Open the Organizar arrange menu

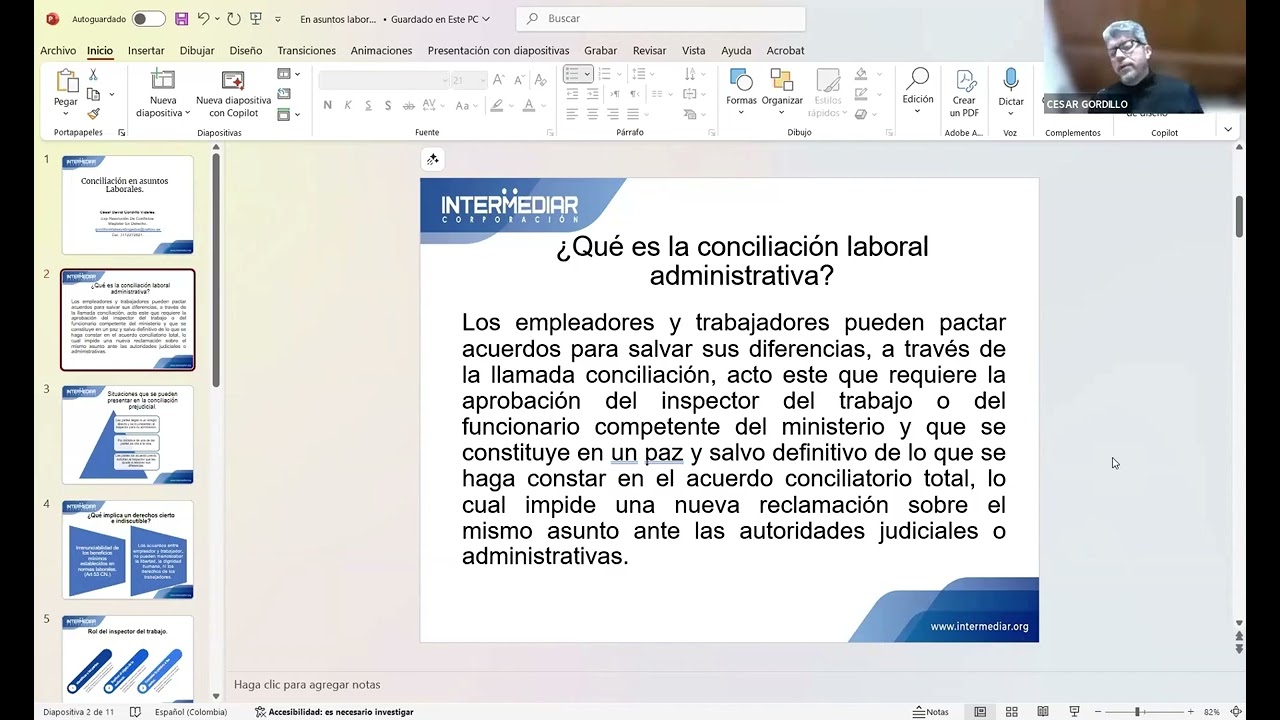click(782, 92)
